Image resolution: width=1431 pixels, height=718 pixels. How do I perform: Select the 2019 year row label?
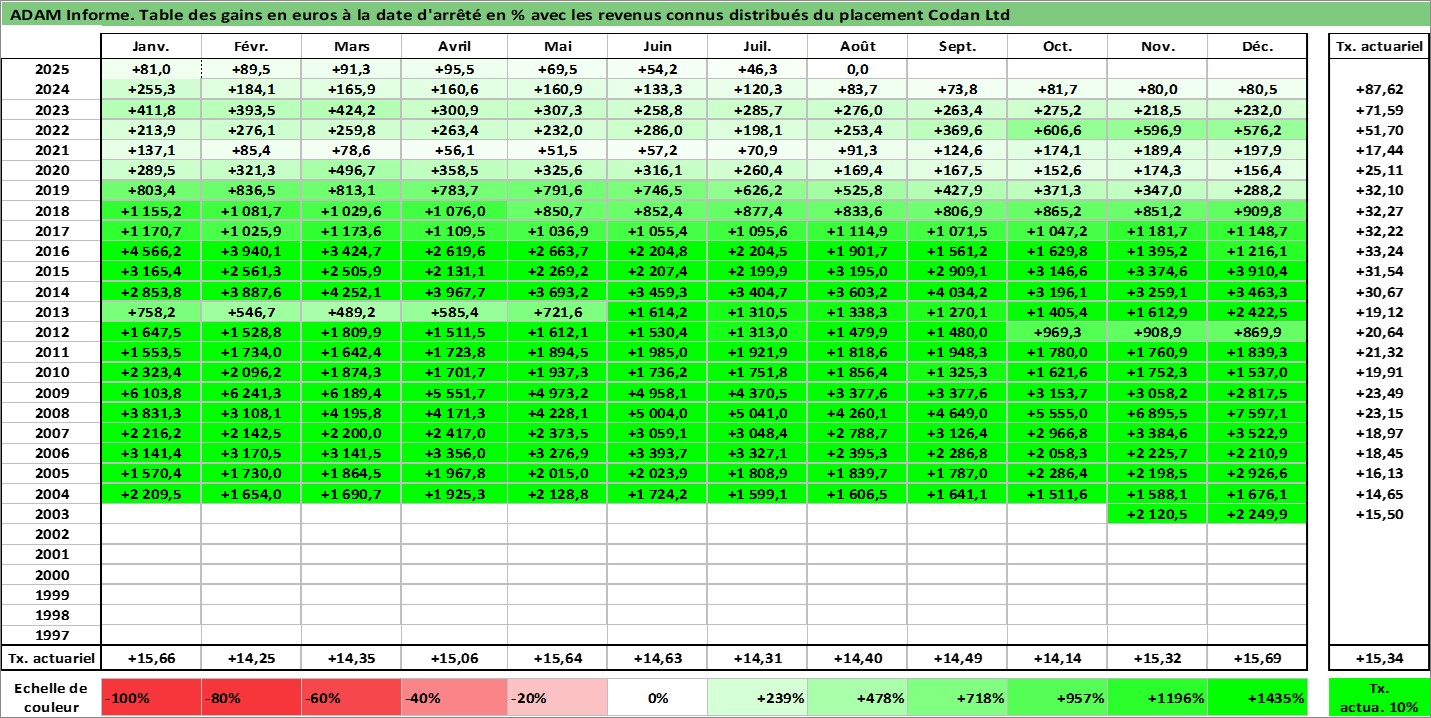point(51,191)
